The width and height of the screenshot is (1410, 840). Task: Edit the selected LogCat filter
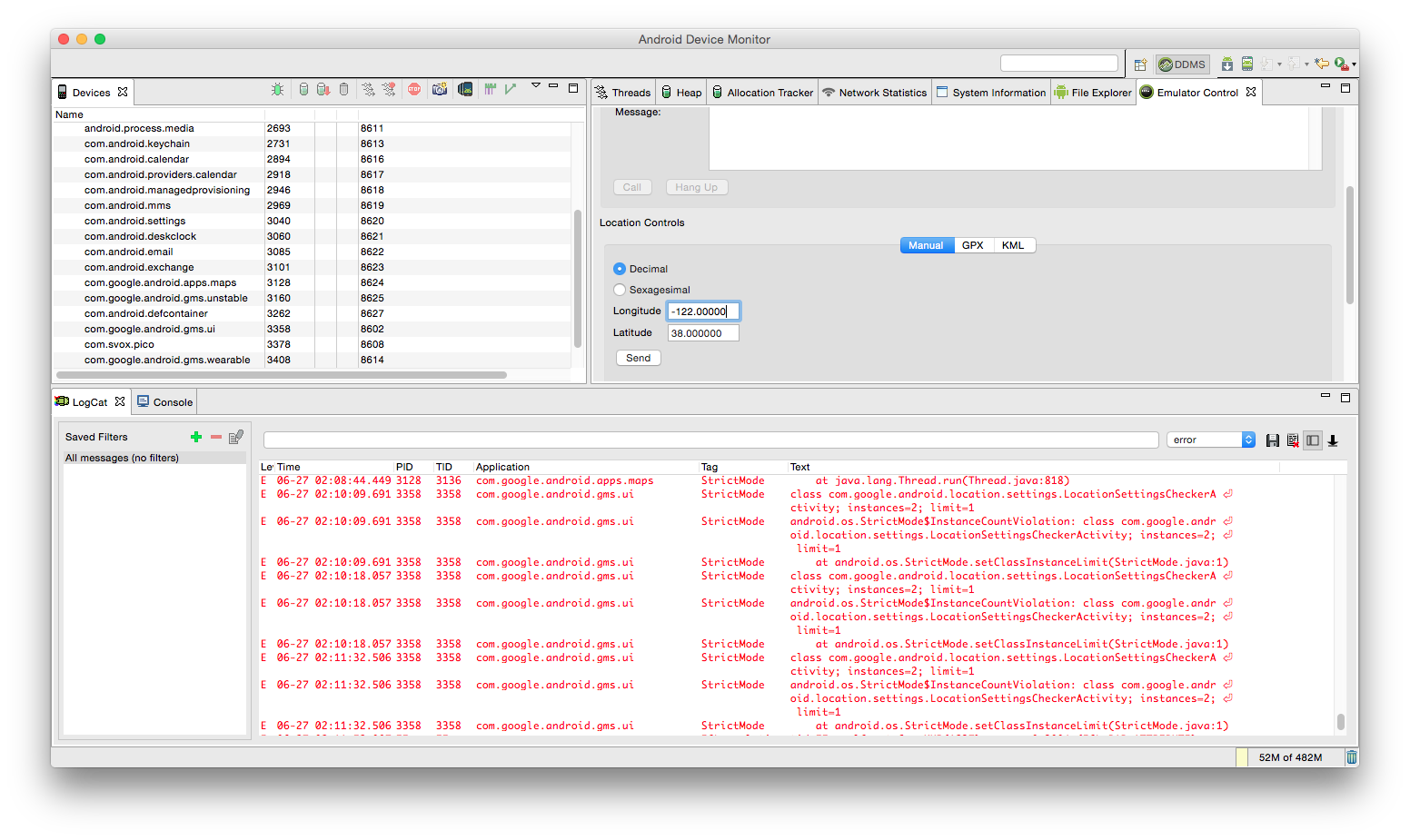tap(236, 437)
